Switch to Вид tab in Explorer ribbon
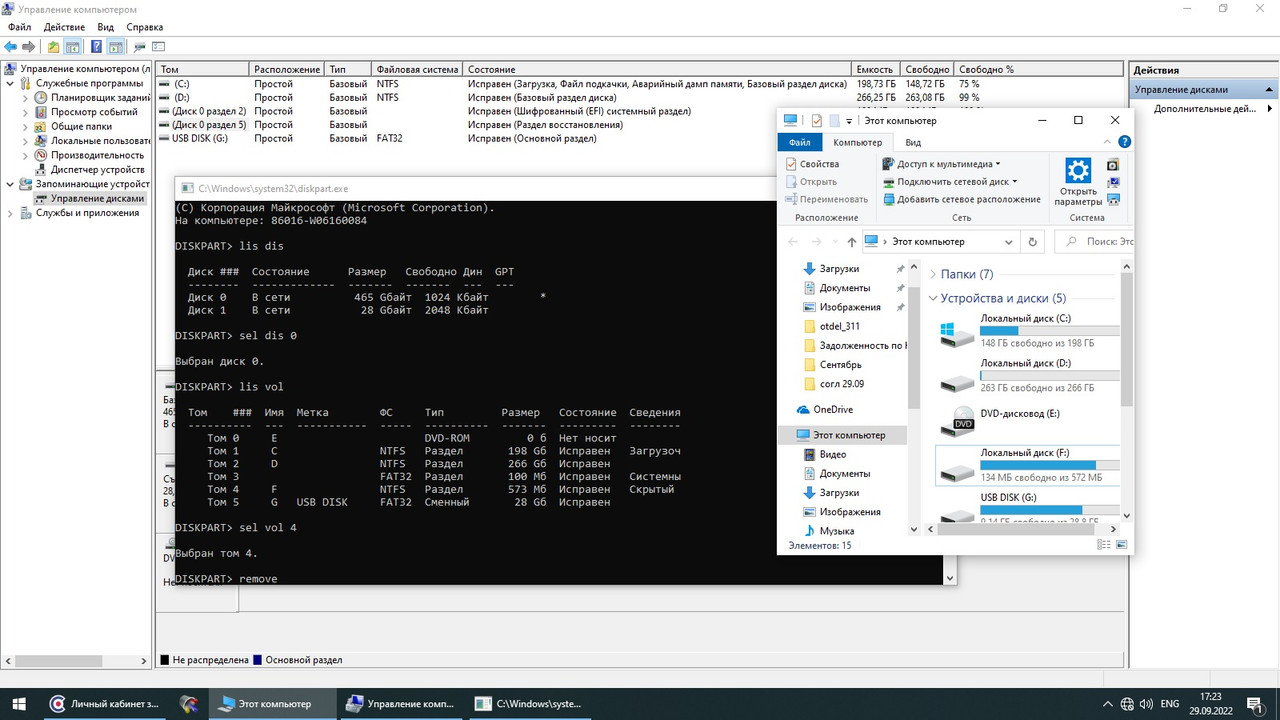This screenshot has height=720, width=1280. [913, 143]
